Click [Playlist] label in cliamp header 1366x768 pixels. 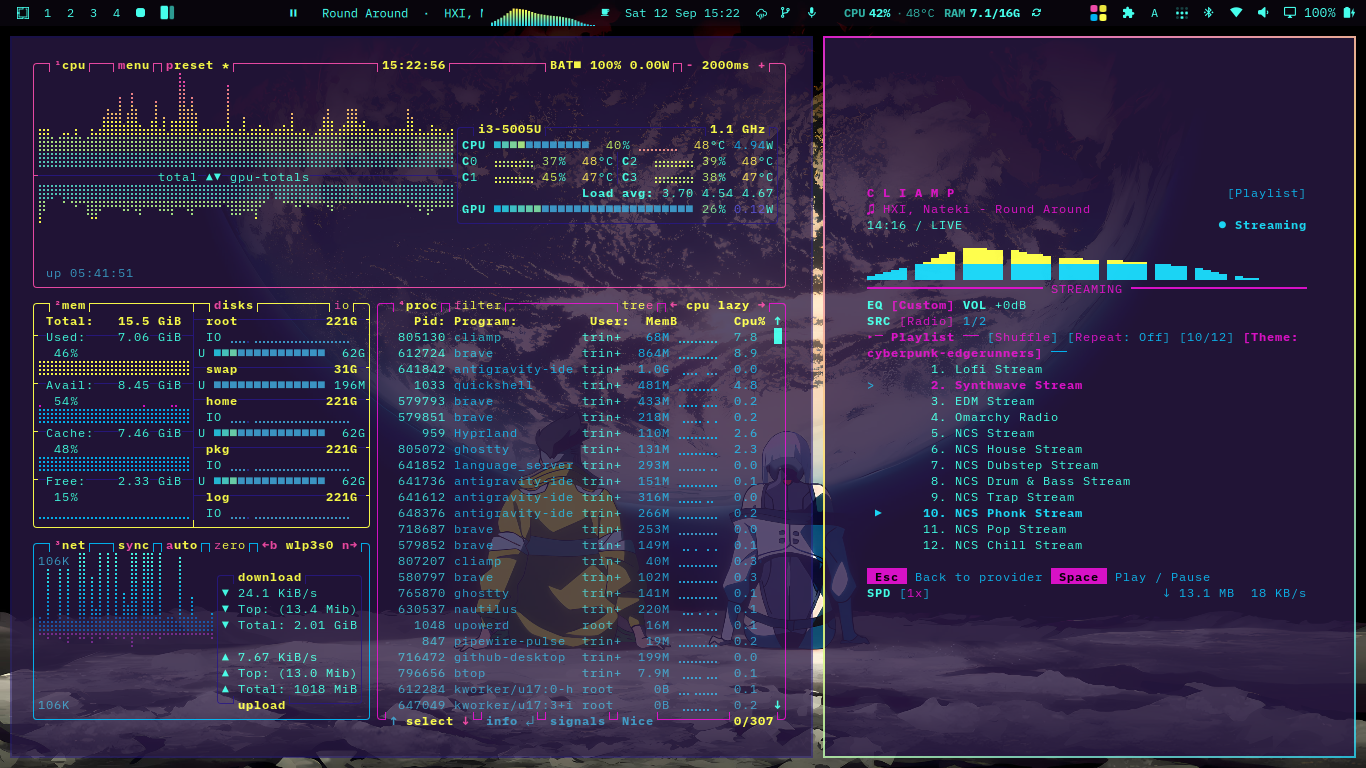pos(1267,193)
